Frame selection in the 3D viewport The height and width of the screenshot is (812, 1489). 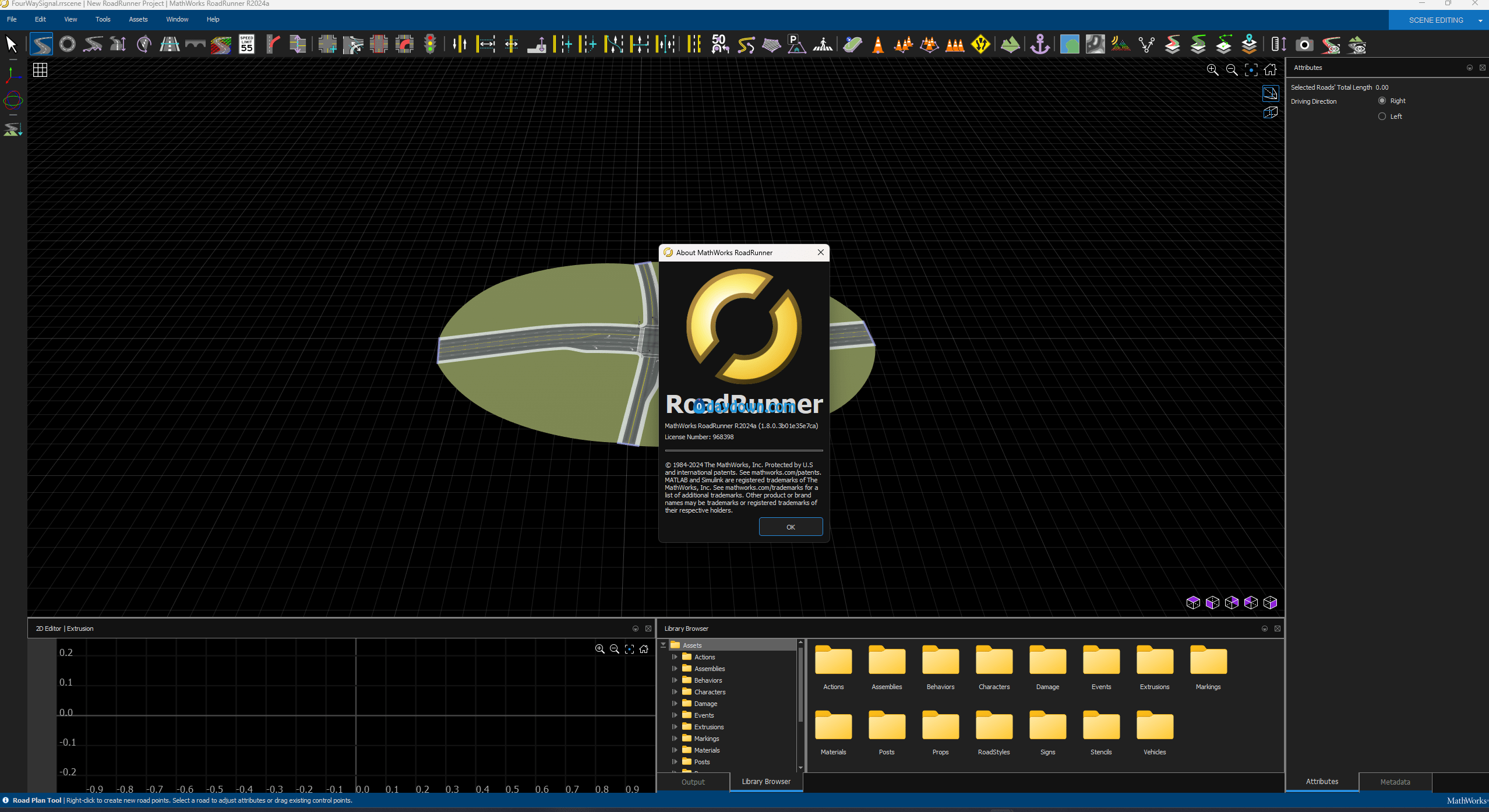click(x=1251, y=70)
